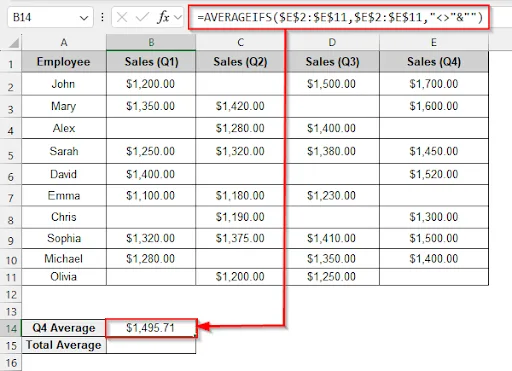Select row 12 header
Screen dimensions: 512x371
11,295
